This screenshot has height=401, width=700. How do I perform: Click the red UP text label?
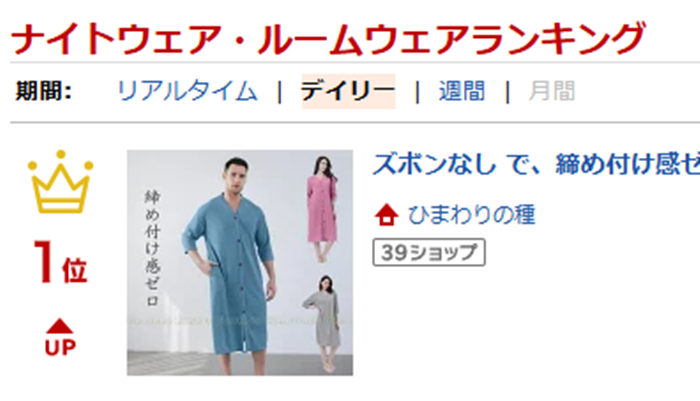(60, 347)
